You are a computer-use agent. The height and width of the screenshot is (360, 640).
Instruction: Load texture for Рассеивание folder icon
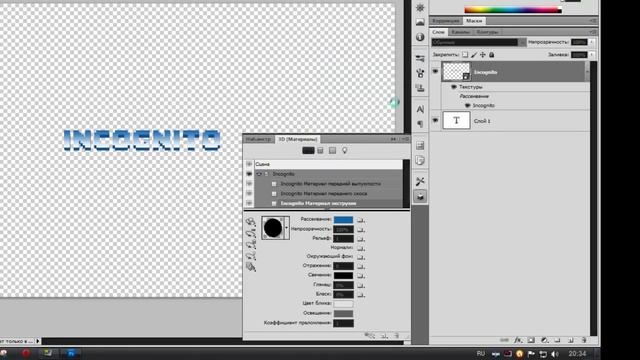click(360, 220)
